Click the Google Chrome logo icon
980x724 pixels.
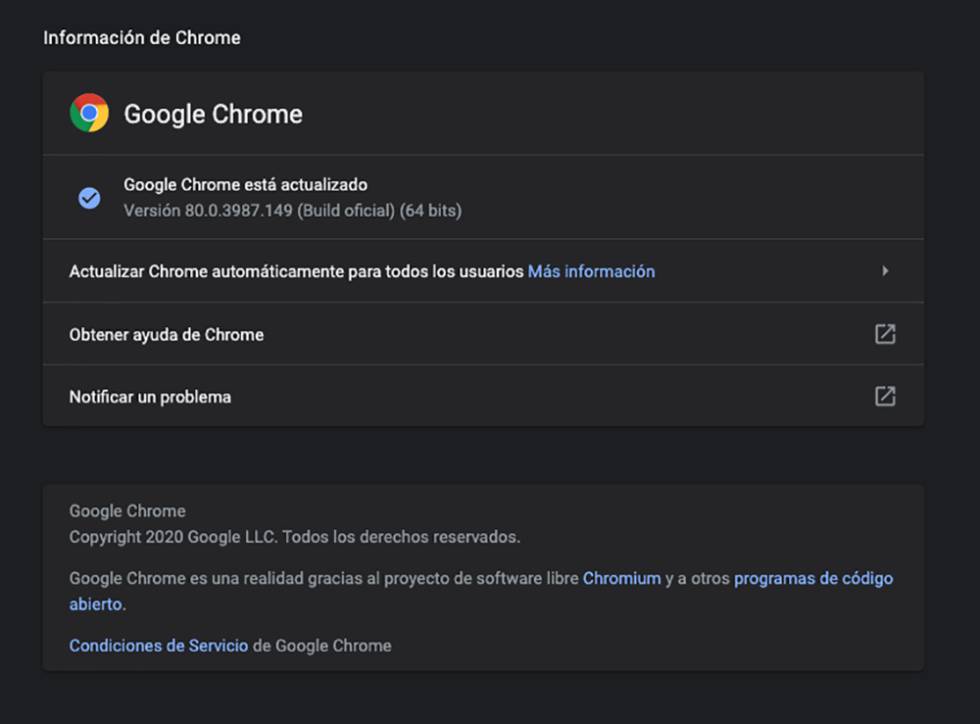89,113
